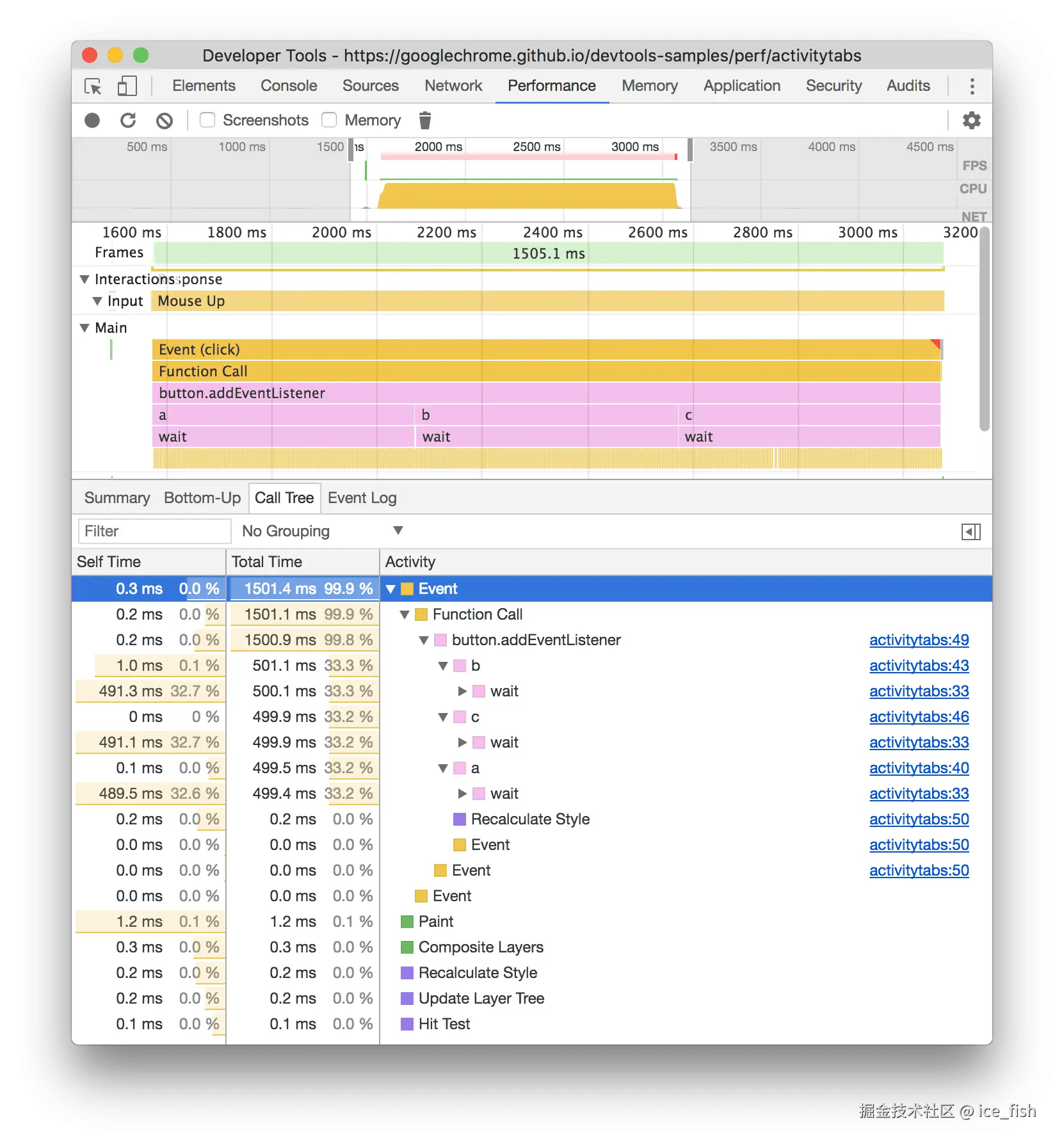Screen dimensions: 1064x1147
Task: Open activitytabs:50 link for Recalculate Style
Action: click(x=919, y=819)
